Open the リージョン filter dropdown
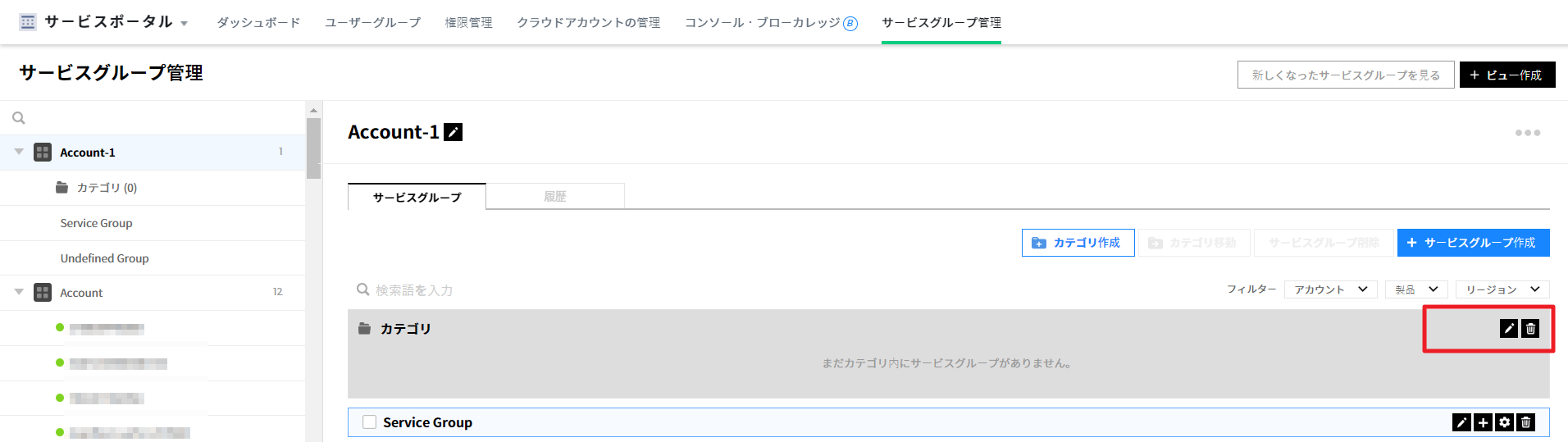Image resolution: width=1568 pixels, height=442 pixels. tap(1502, 289)
